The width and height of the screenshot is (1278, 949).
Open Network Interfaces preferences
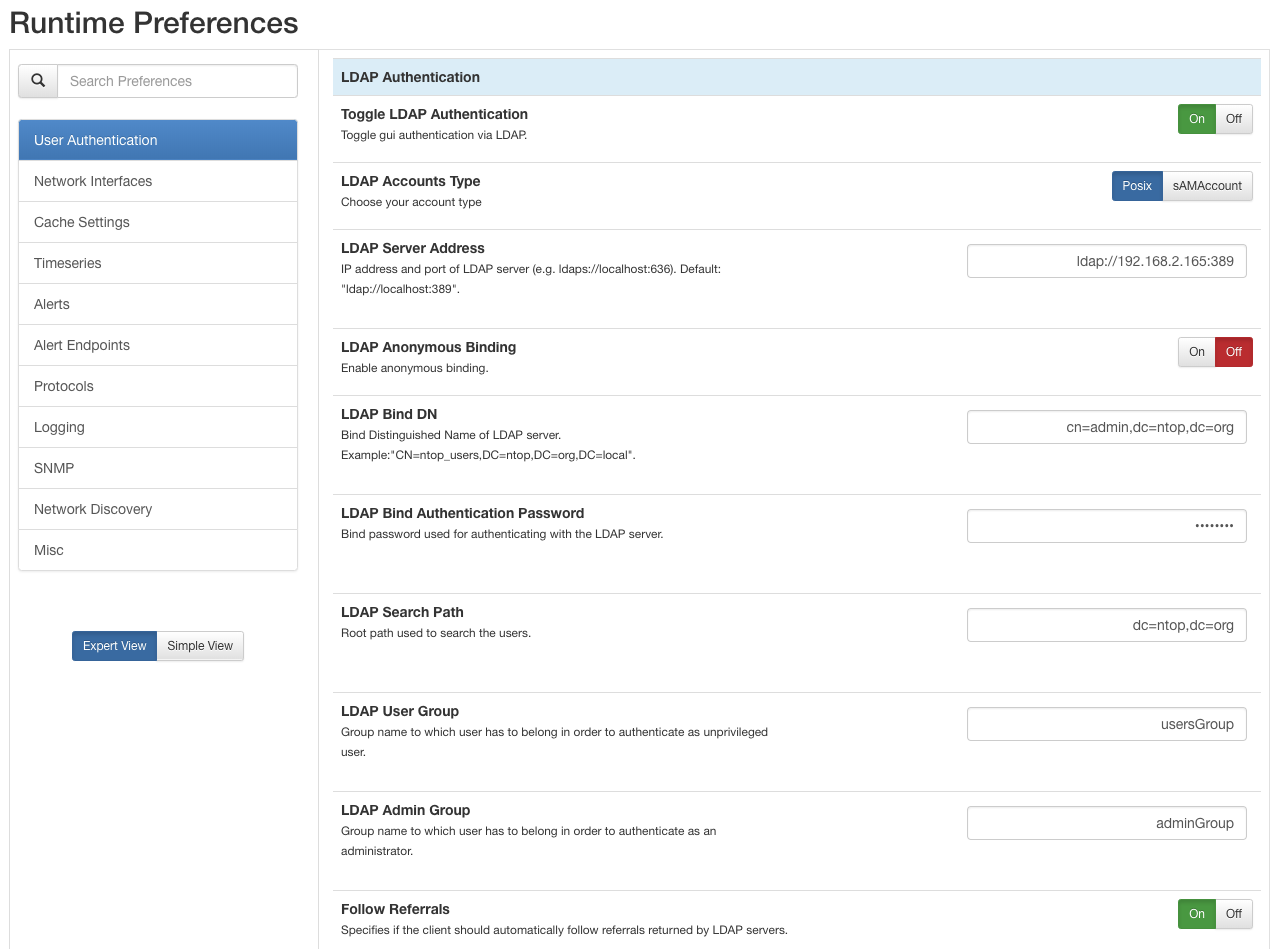coord(158,181)
